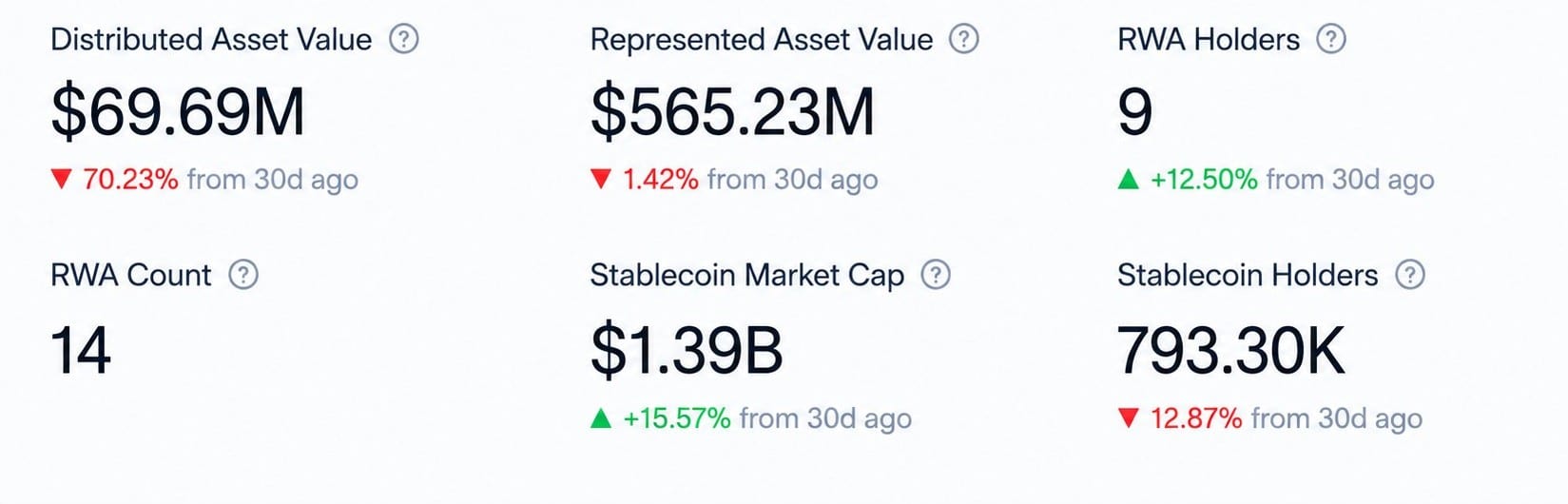The height and width of the screenshot is (504, 1568).
Task: Select the $69.69M distributed value figure
Action: 178,111
